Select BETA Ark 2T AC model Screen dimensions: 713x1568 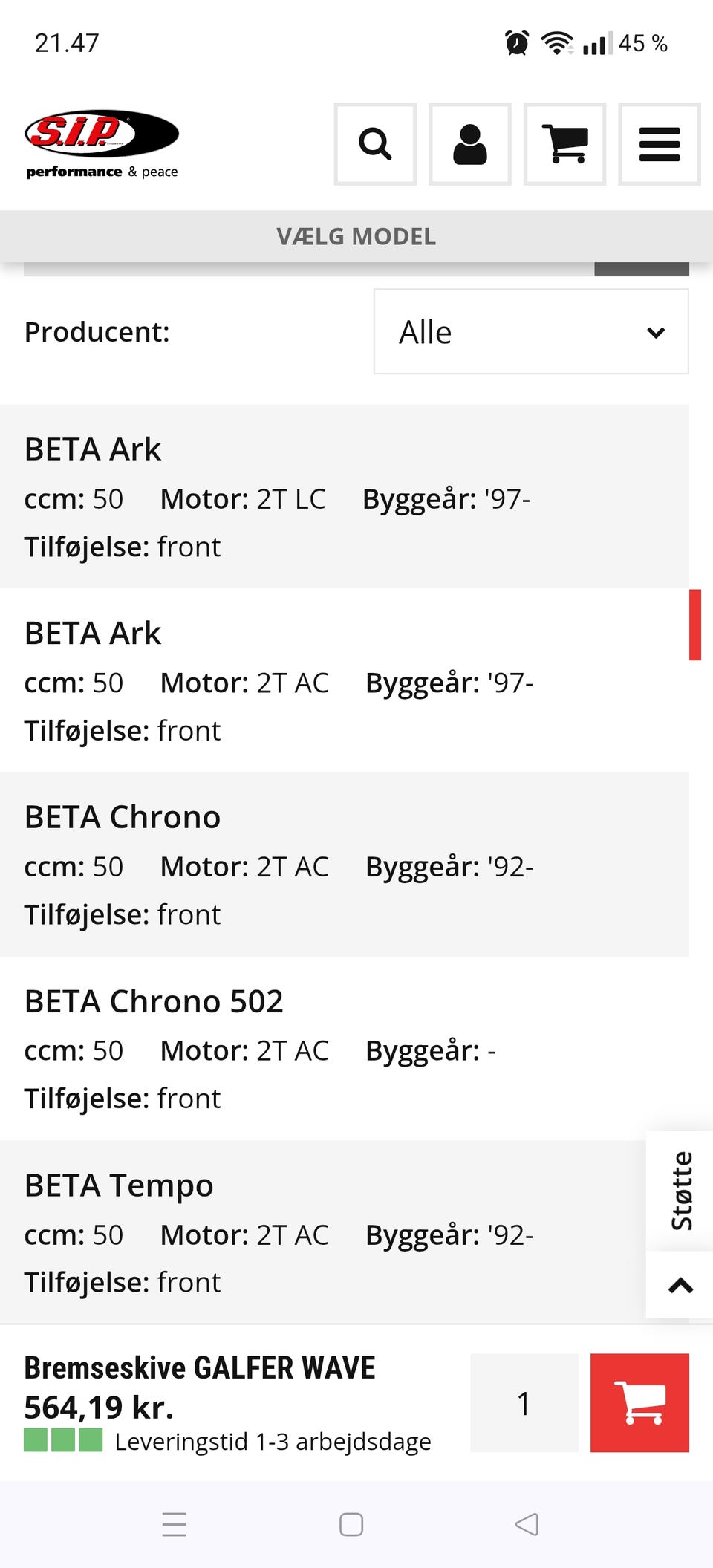(x=345, y=680)
